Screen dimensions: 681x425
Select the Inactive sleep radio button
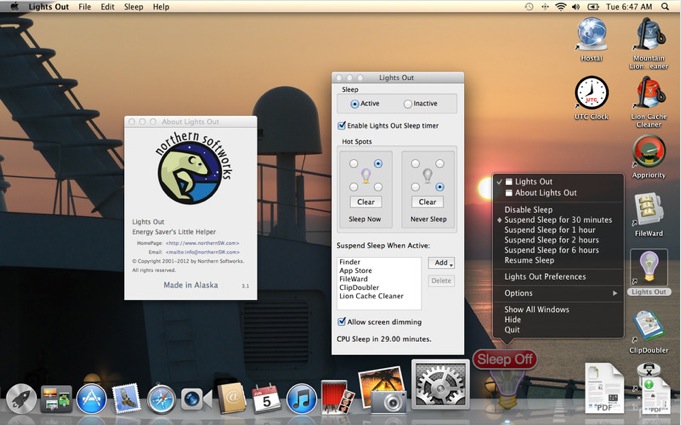click(x=408, y=103)
